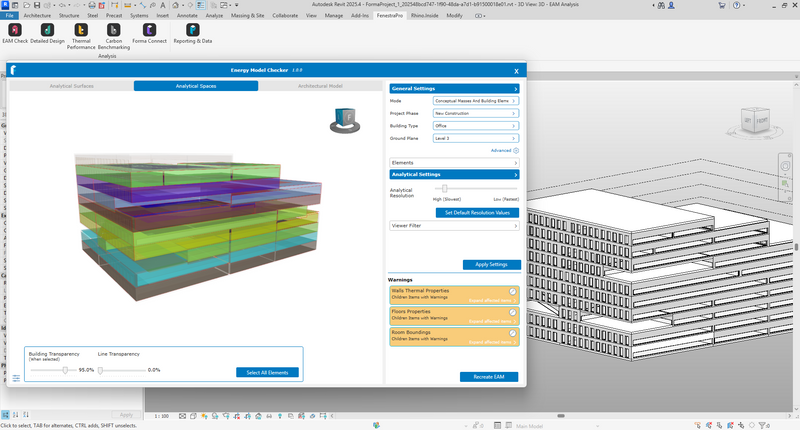
Task: Click the Advanced settings gear icon
Action: (516, 150)
